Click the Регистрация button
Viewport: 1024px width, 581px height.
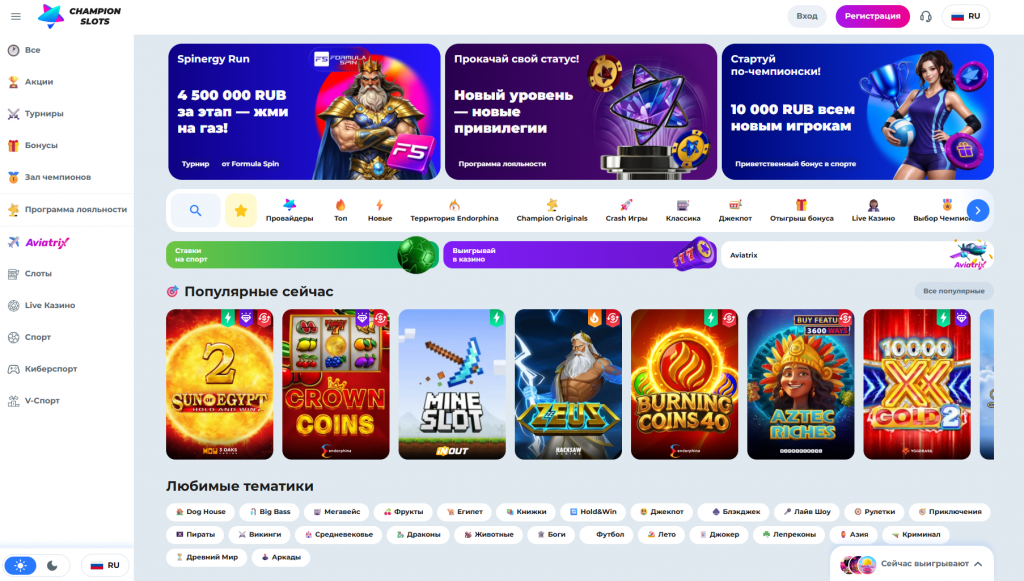click(872, 16)
